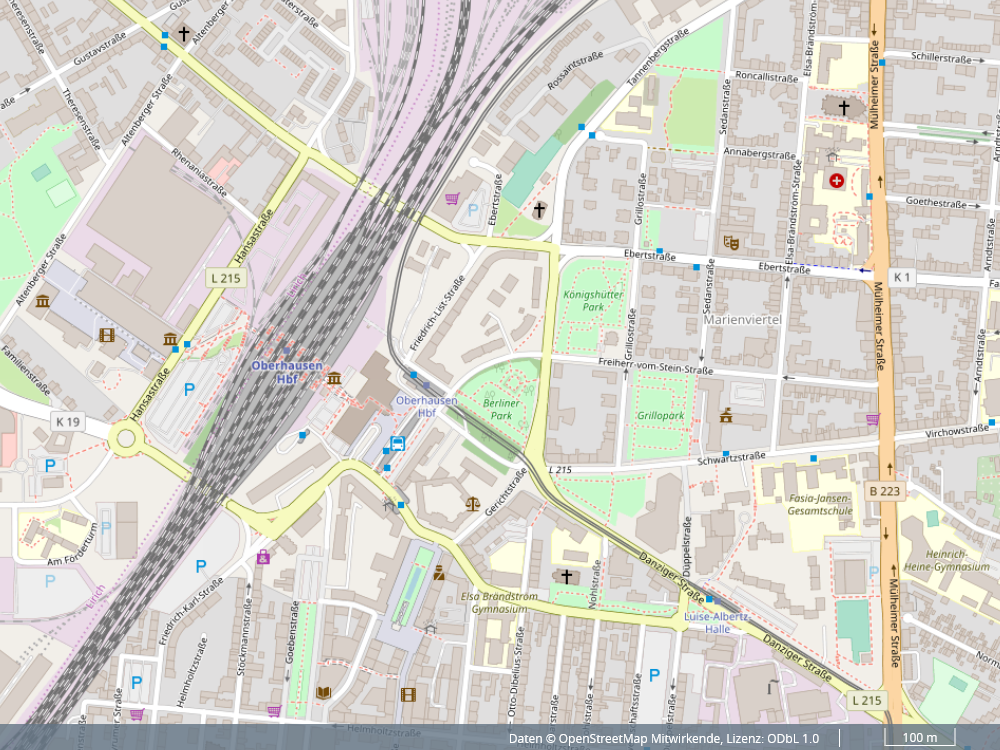Click the 100 m scale bar
Image resolution: width=1000 pixels, height=750 pixels.
(x=919, y=738)
